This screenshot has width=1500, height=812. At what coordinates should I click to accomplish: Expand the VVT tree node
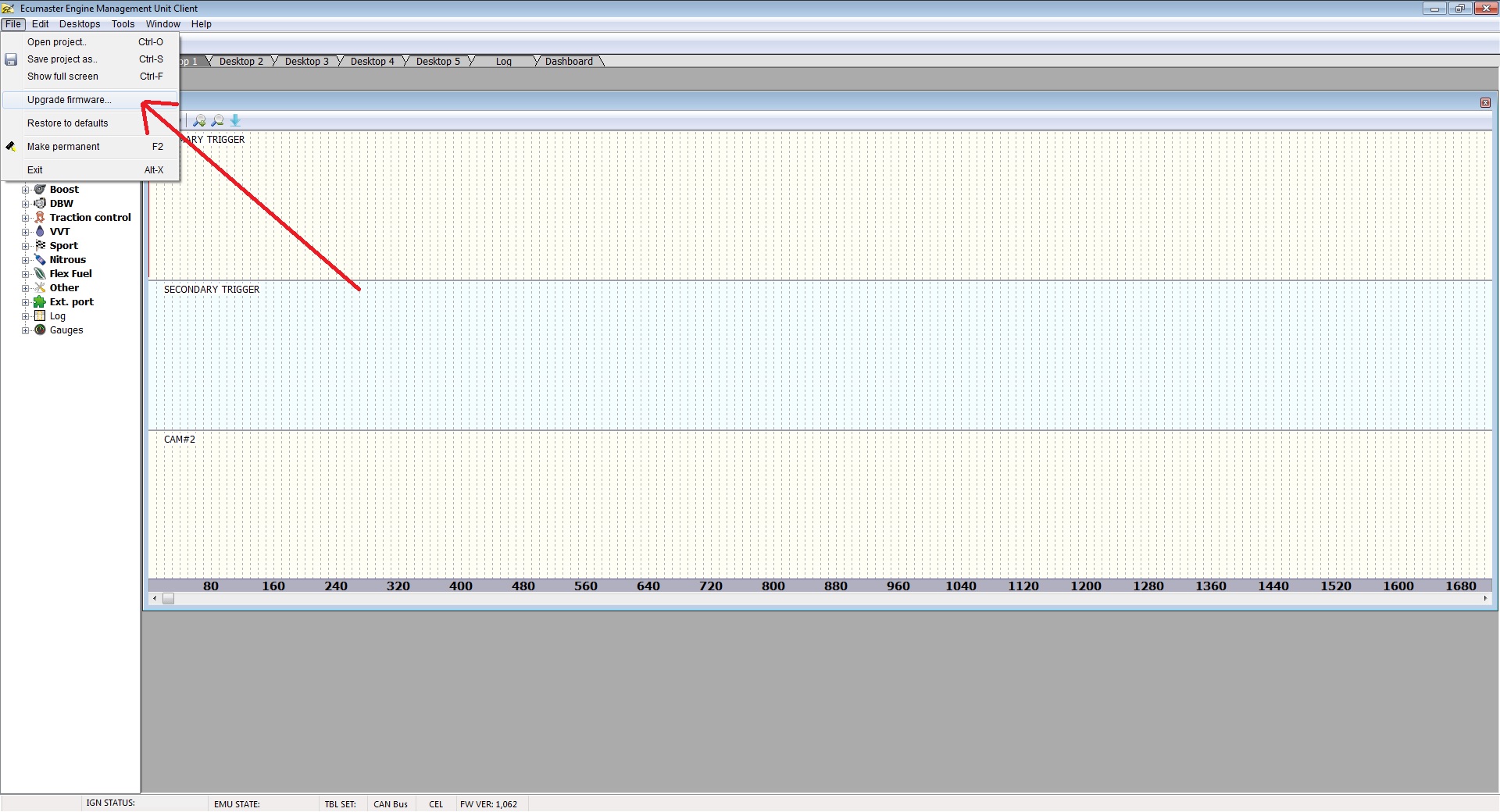pos(25,232)
